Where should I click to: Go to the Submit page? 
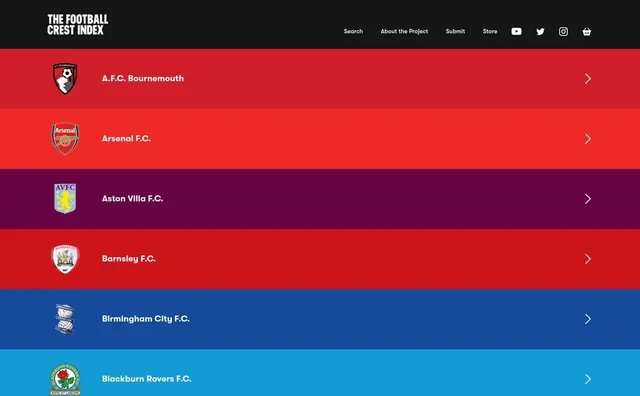pyautogui.click(x=455, y=31)
